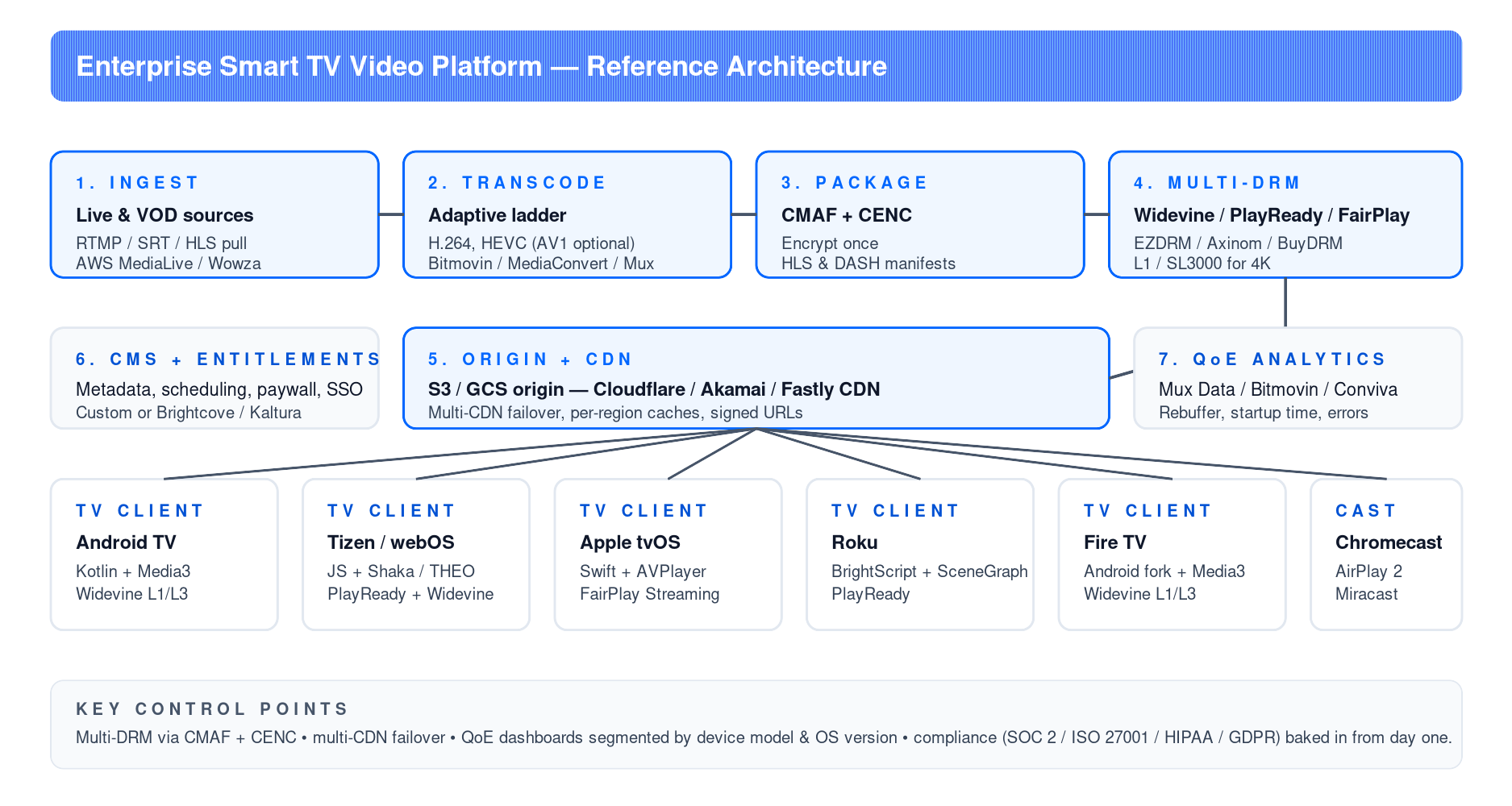Screen dimensions: 1512x806
Task: Click 'Live & VOD sources' text
Action: [165, 215]
